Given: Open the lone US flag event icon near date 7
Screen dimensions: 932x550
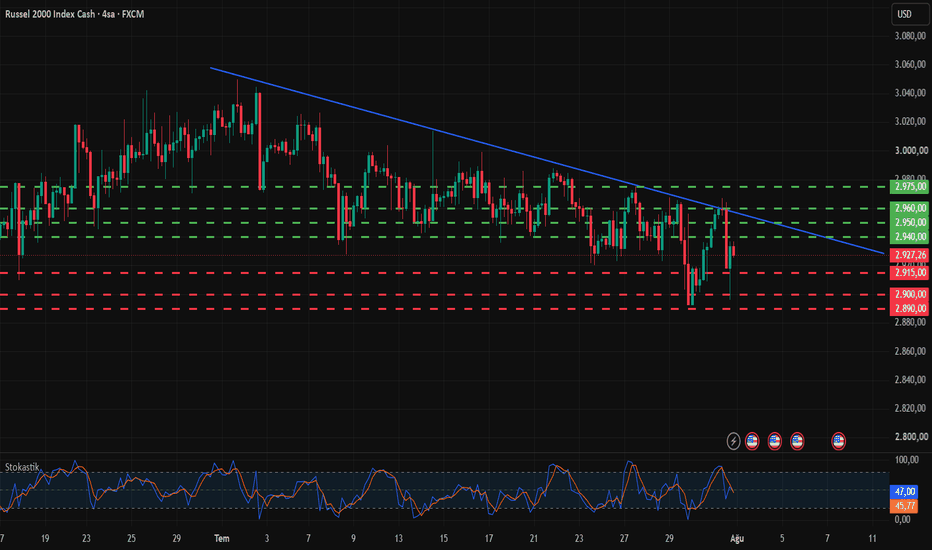Looking at the screenshot, I should pyautogui.click(x=838, y=441).
